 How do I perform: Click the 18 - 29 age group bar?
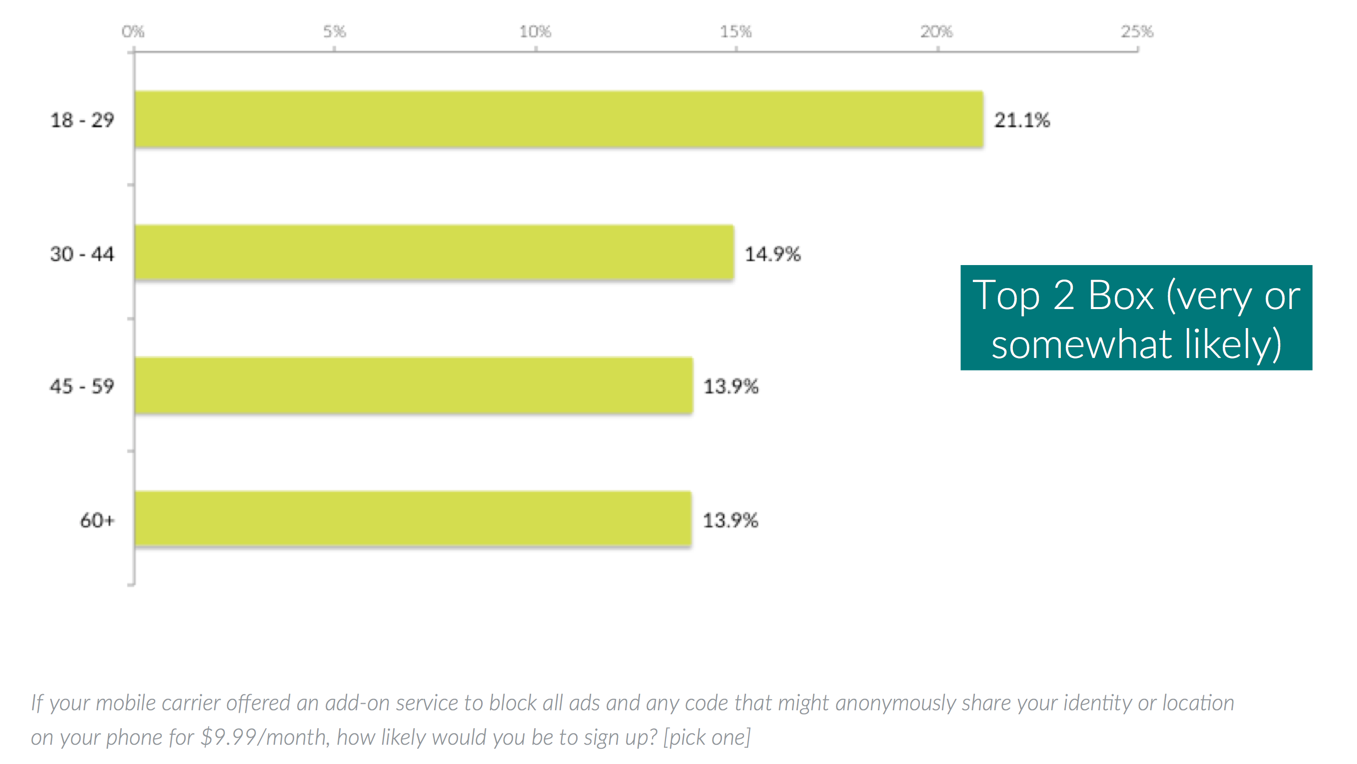pos(558,120)
